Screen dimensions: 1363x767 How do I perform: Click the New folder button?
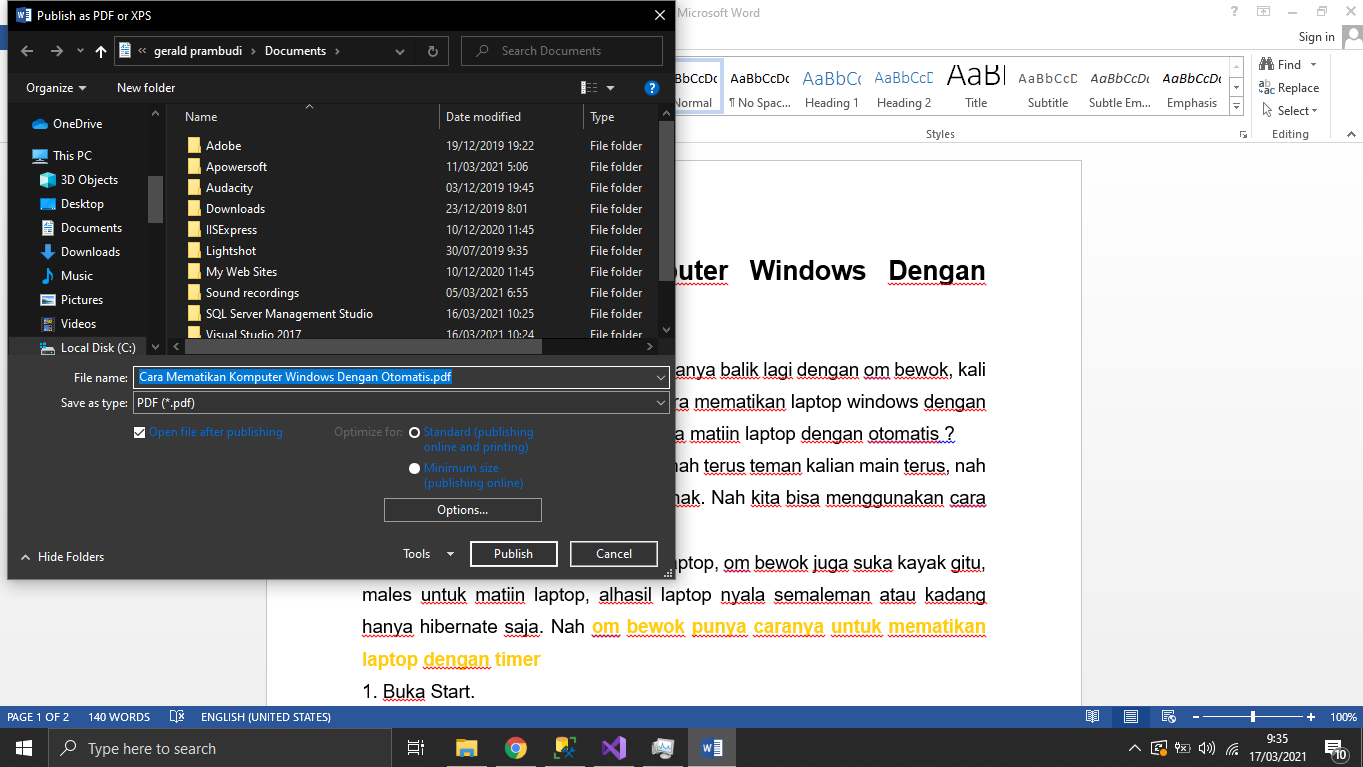click(x=146, y=88)
